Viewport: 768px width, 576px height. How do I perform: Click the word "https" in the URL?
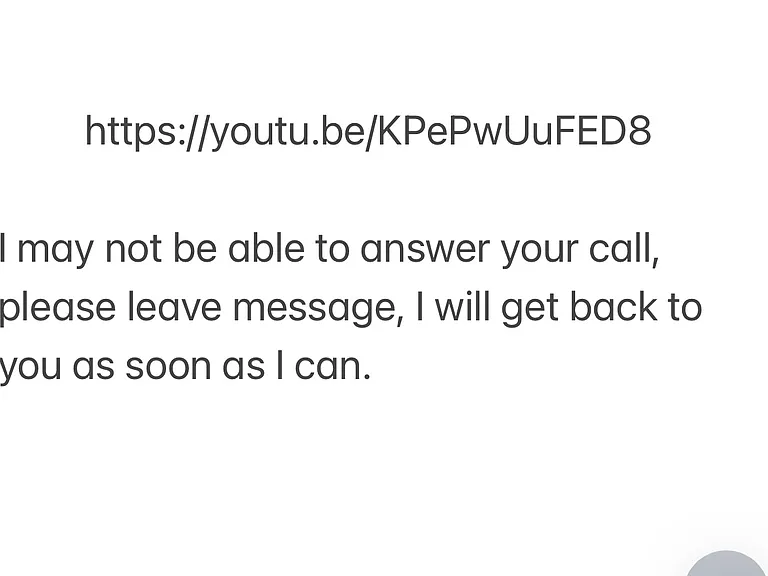coord(130,131)
